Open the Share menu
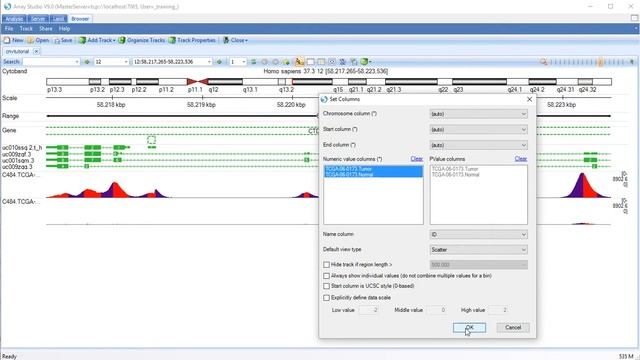 pyautogui.click(x=46, y=29)
